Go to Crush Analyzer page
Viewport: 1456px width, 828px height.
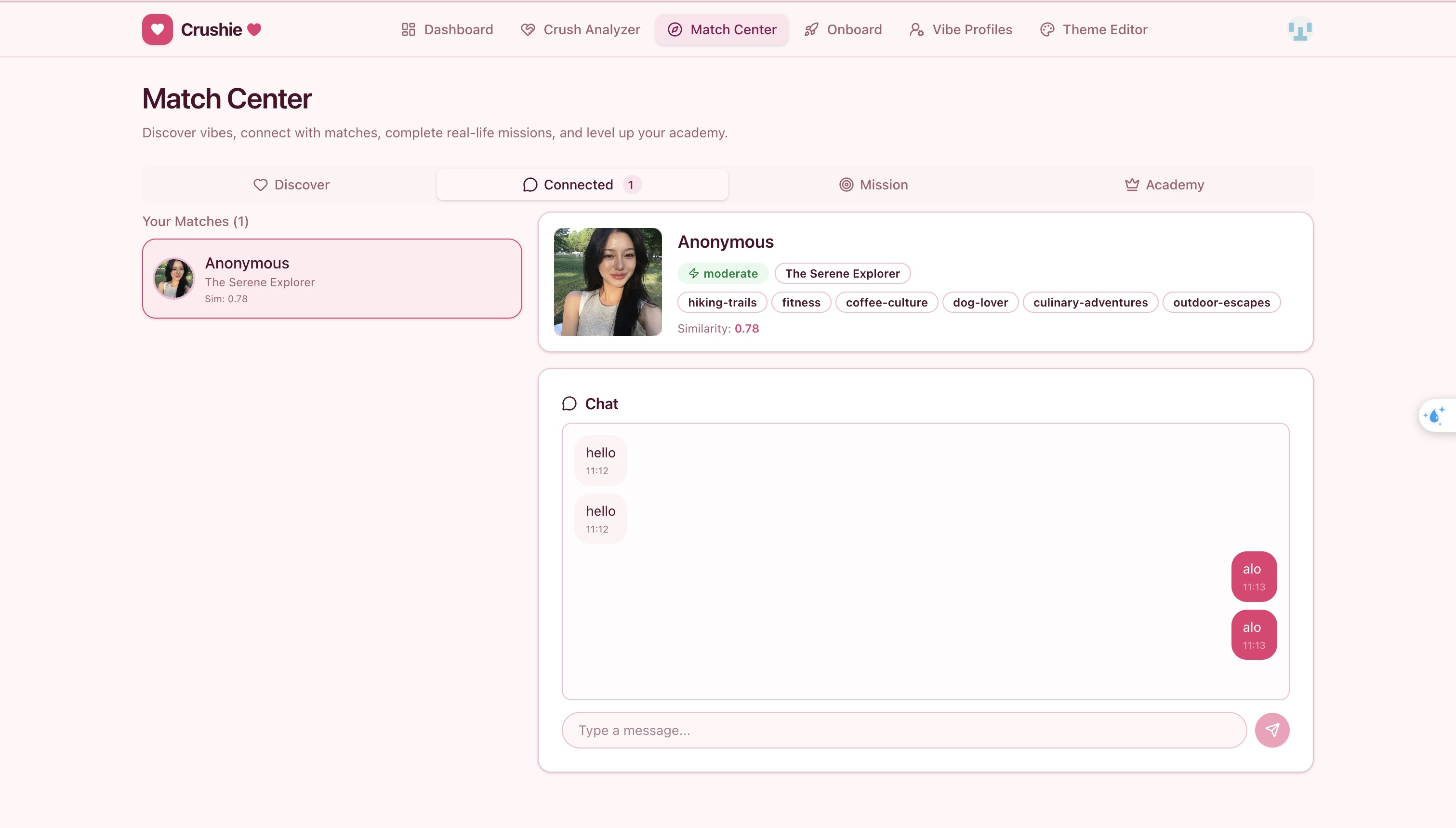tap(580, 29)
